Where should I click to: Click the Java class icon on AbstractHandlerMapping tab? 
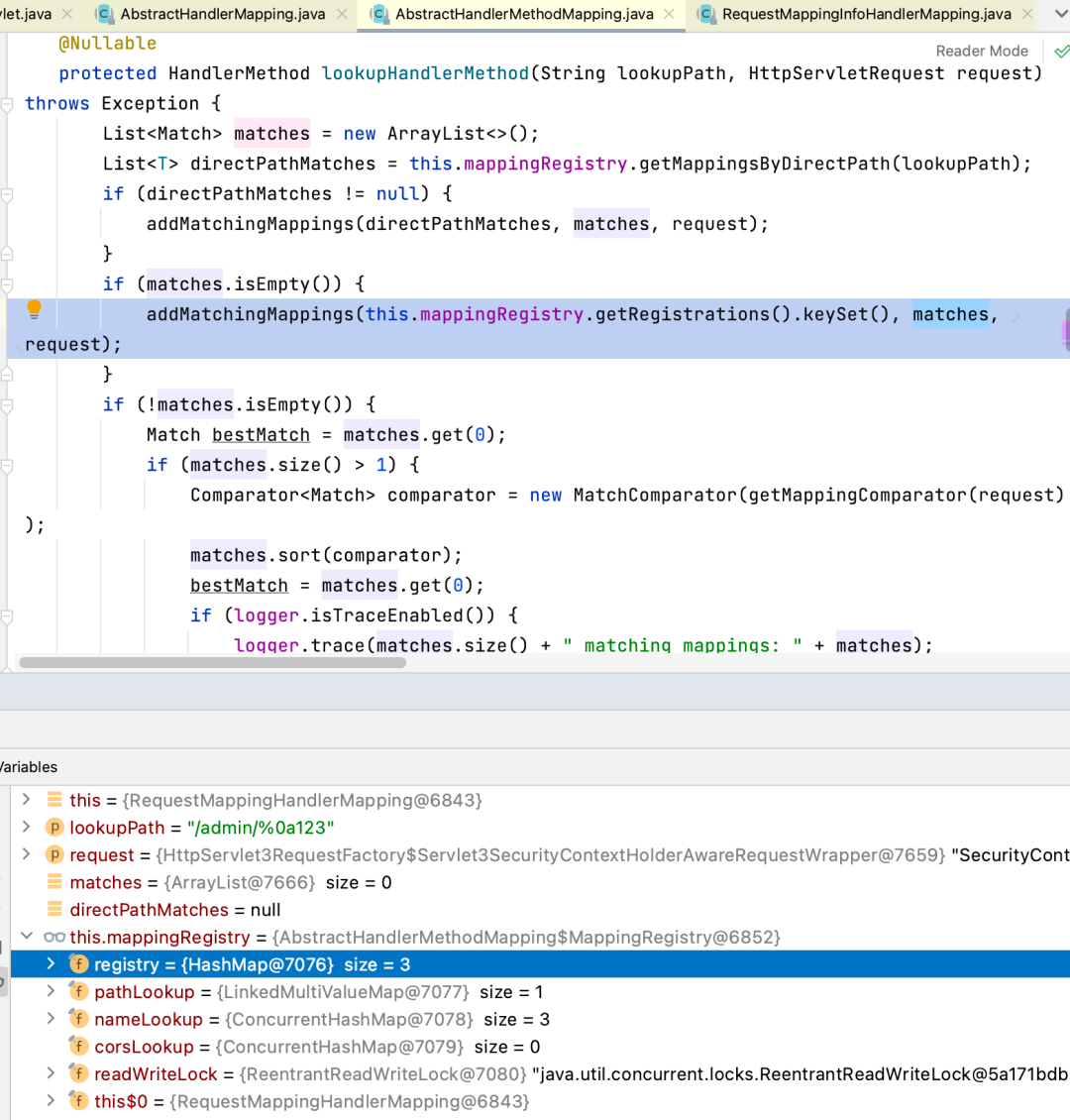104,14
